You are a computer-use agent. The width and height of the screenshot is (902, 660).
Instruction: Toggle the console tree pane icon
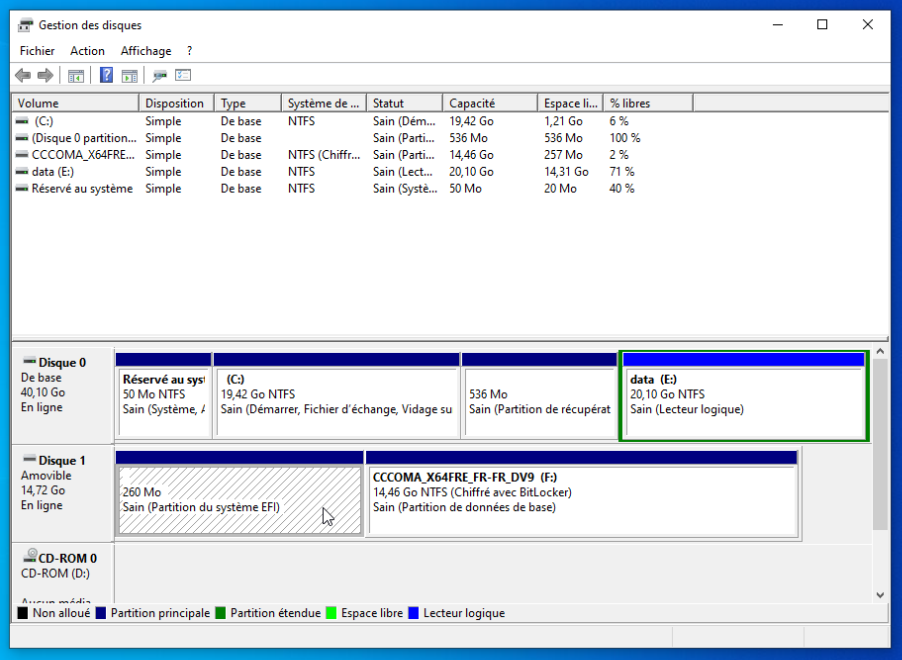pyautogui.click(x=76, y=74)
